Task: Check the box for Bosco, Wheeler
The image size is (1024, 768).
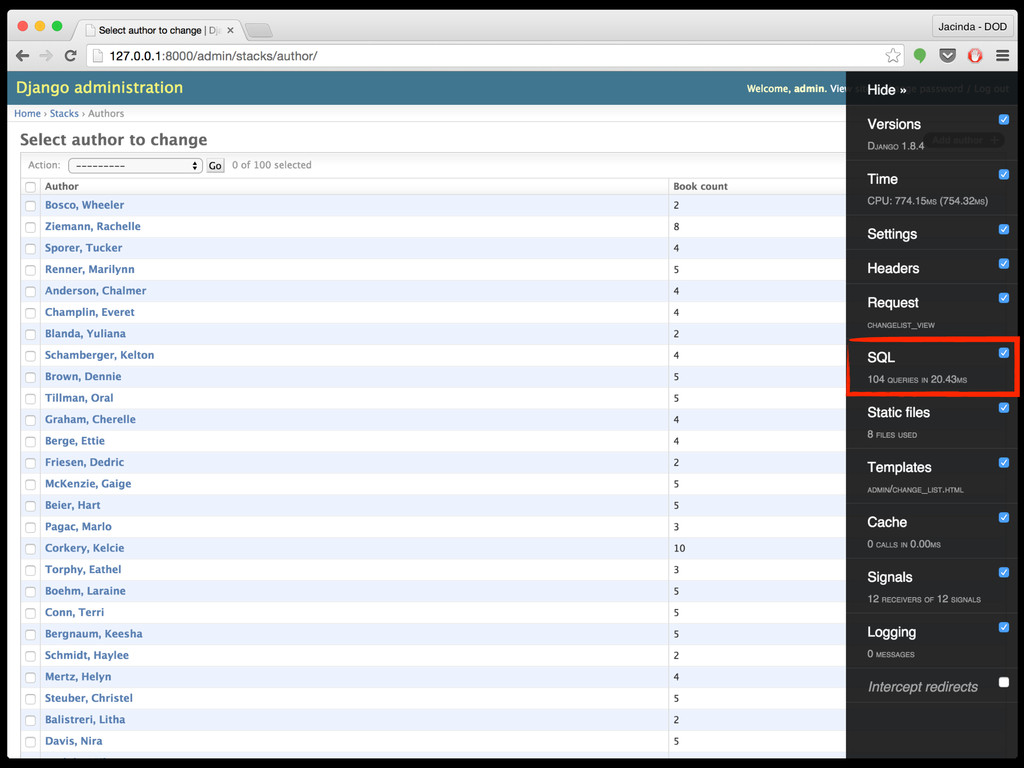Action: 31,206
